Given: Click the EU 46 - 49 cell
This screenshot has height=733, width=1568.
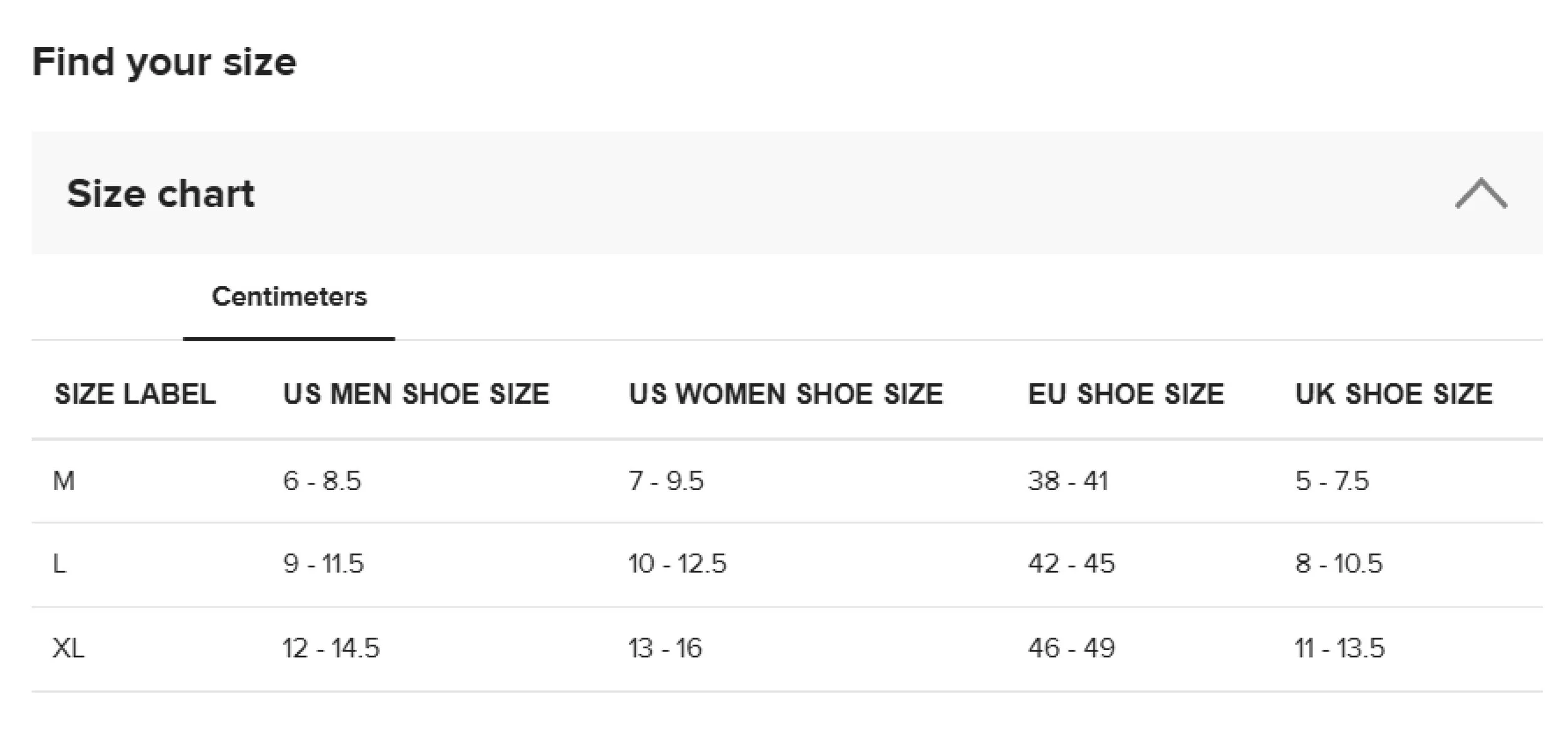Looking at the screenshot, I should click(1071, 648).
